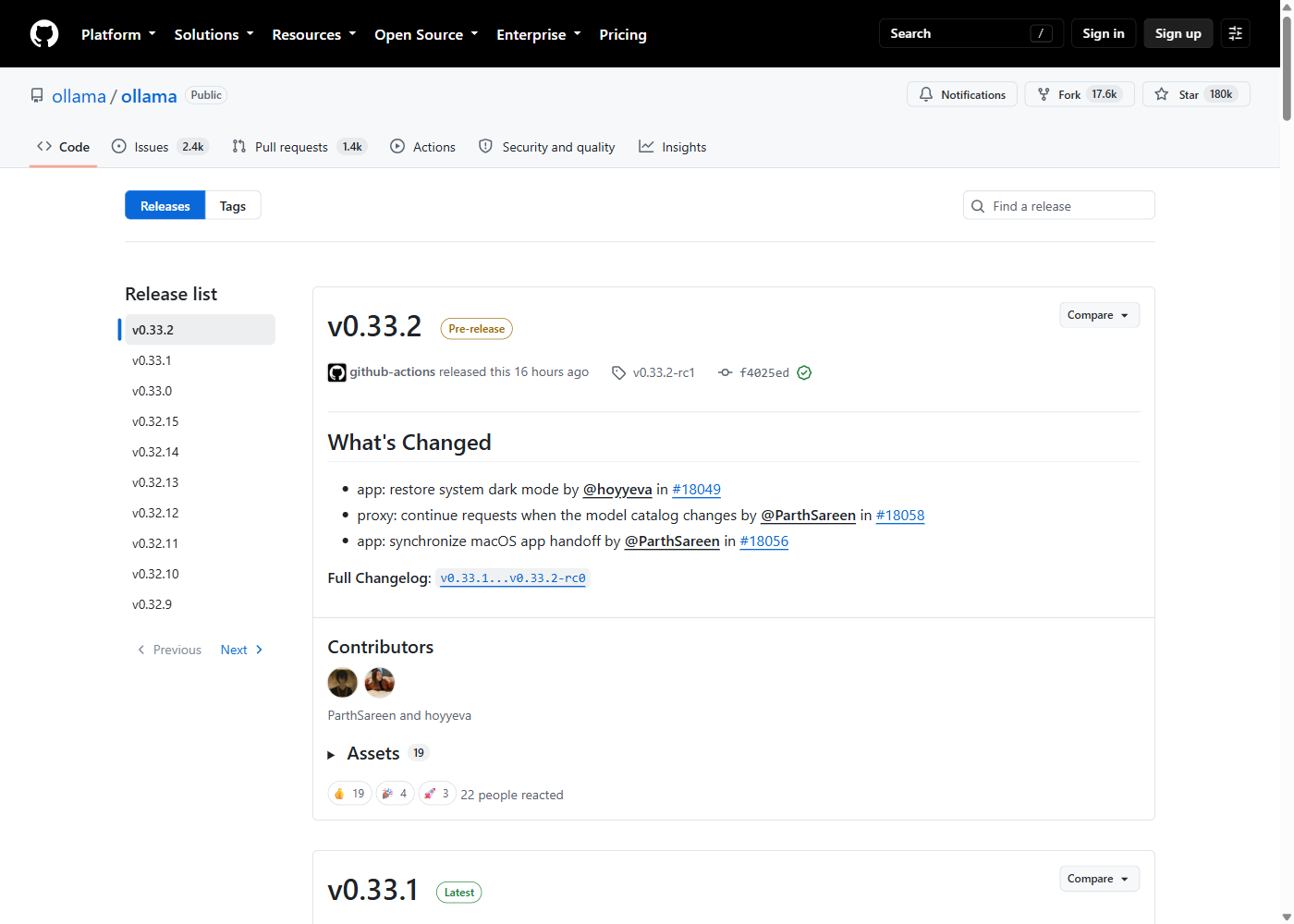1294x924 pixels.
Task: Open the Issues tab
Action: pos(160,147)
